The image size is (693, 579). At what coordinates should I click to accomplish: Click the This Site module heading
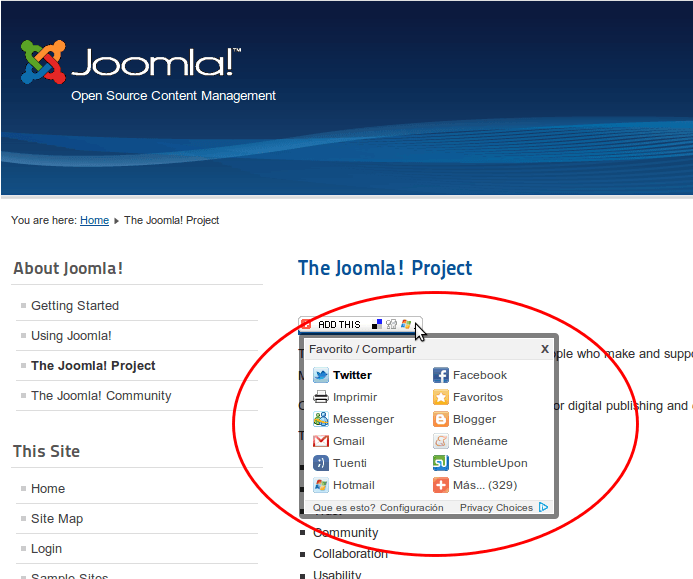click(46, 451)
